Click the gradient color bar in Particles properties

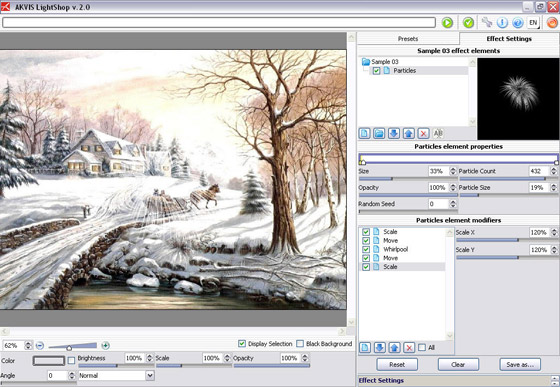(459, 159)
